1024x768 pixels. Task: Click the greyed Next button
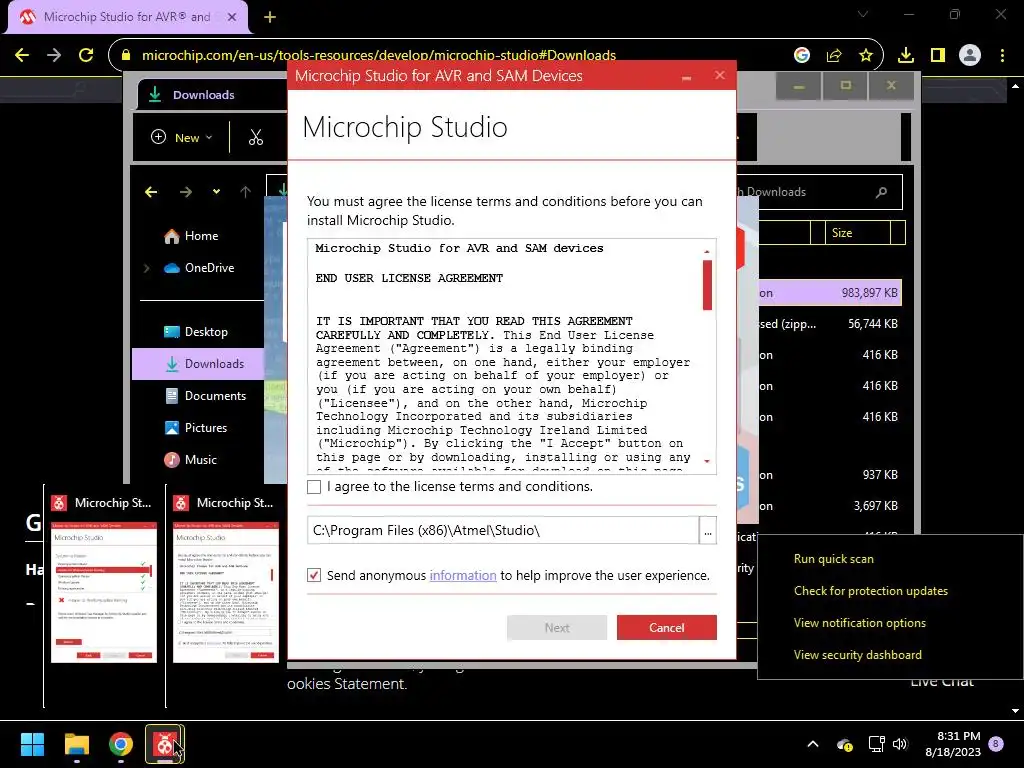[557, 628]
